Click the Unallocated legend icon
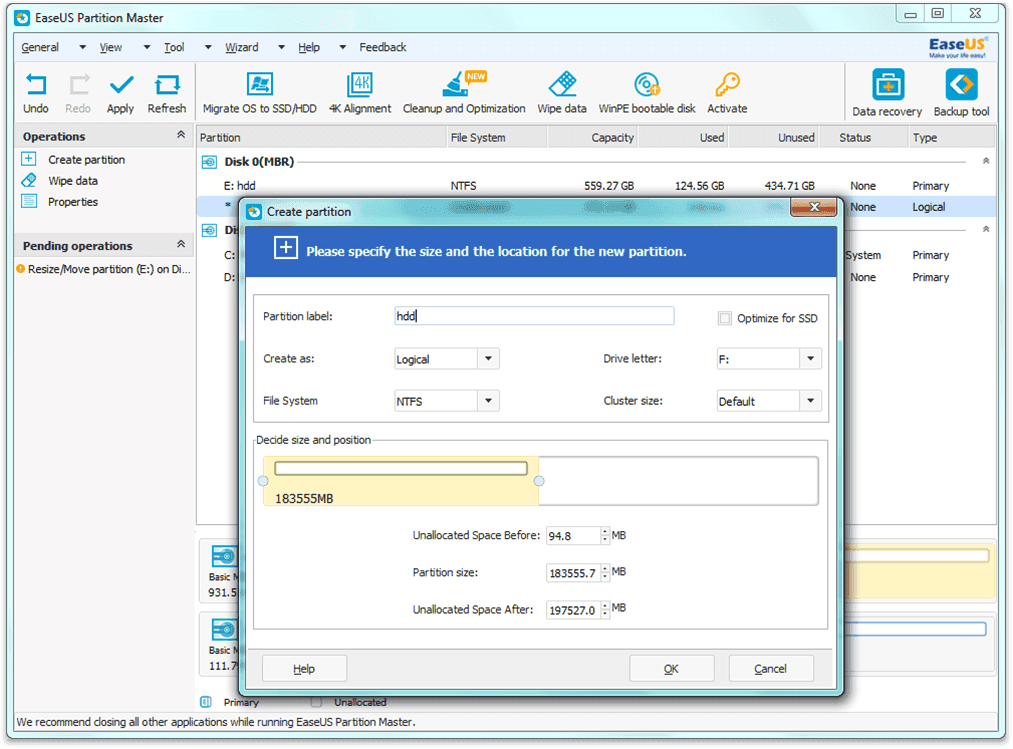Screen dimensions: 1013x749 click(316, 702)
